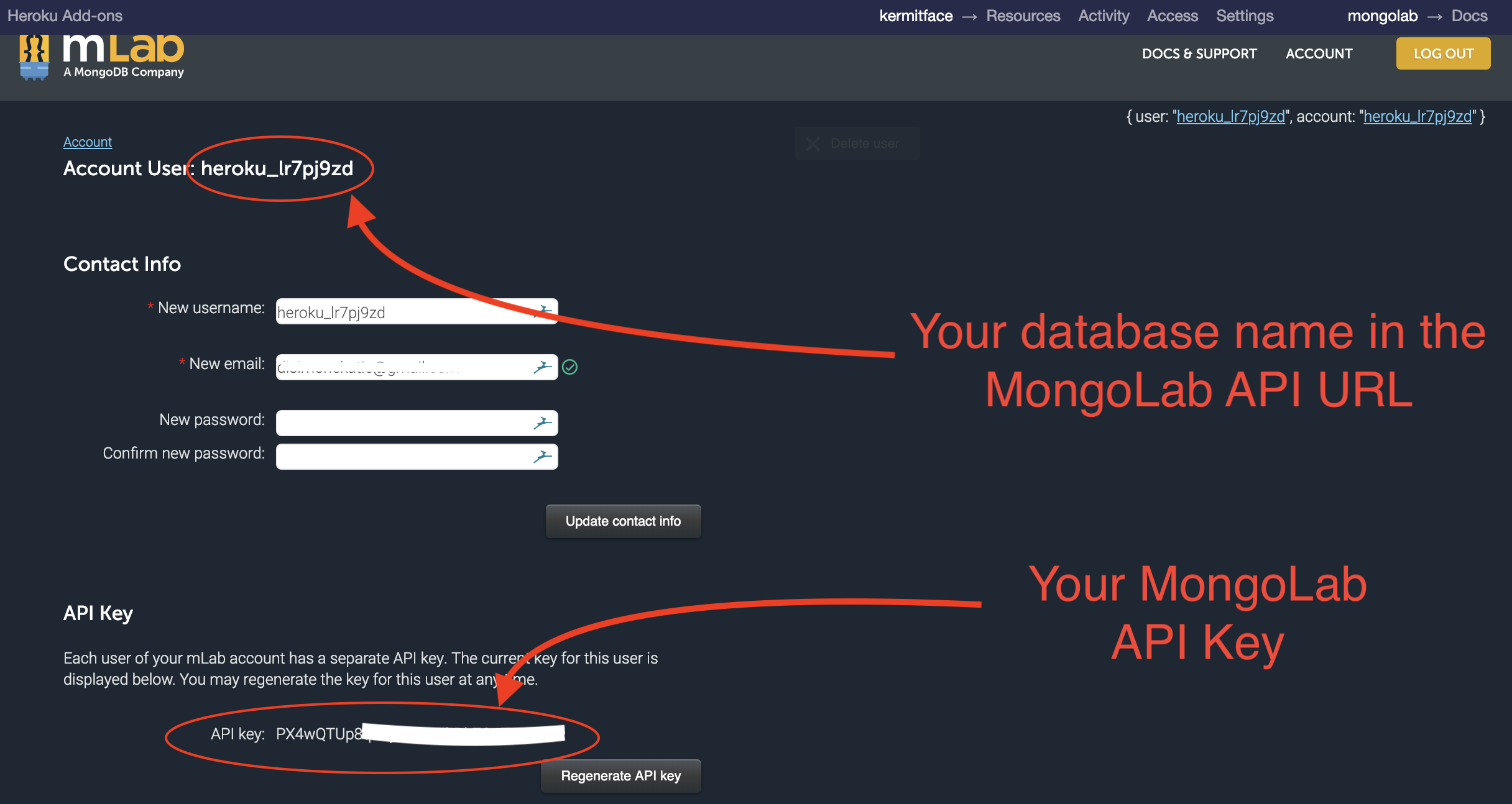Click the New username input field
The image size is (1512, 804).
click(x=415, y=311)
